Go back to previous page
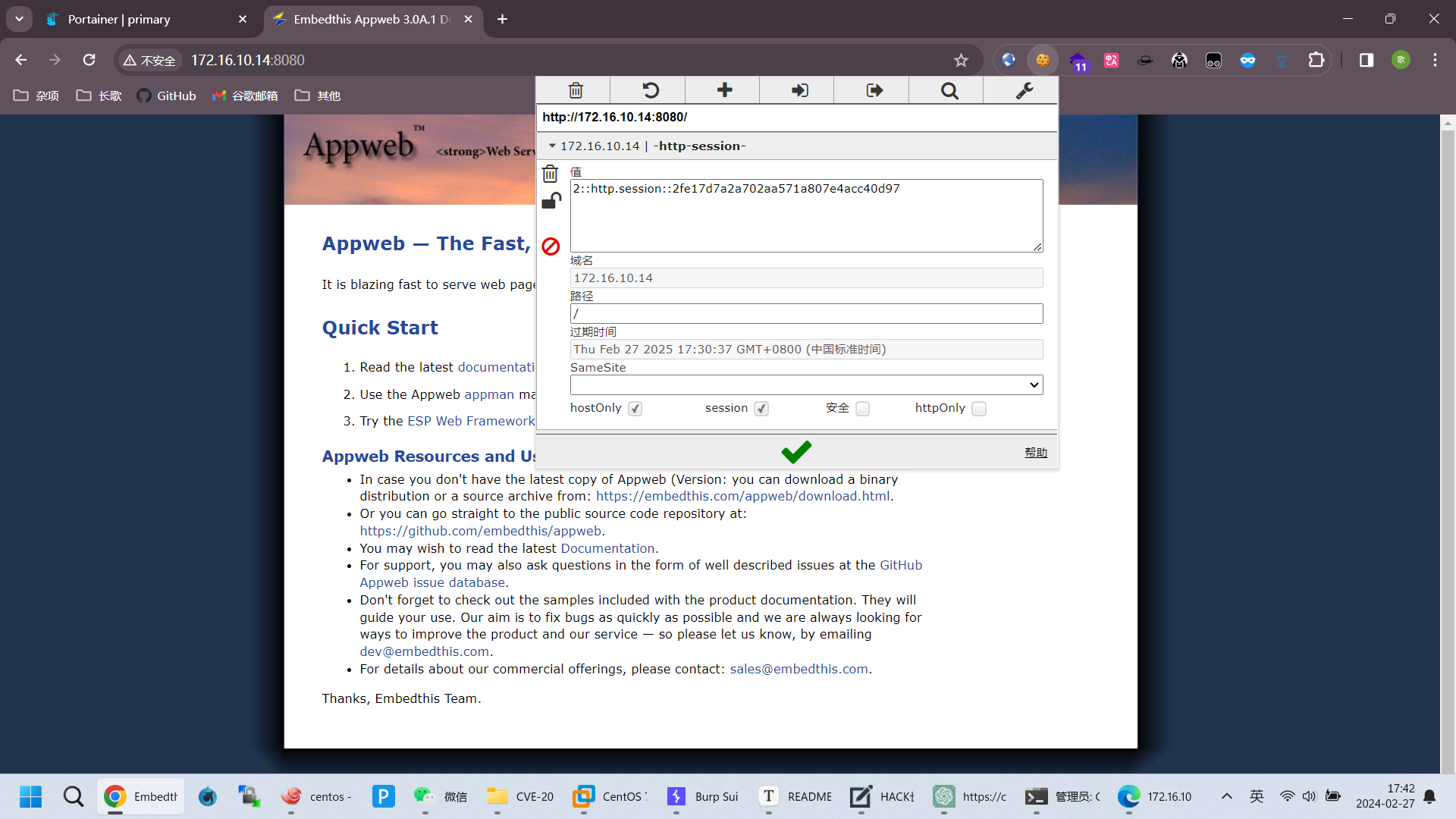Screen dimensions: 1456x819 click(x=21, y=60)
